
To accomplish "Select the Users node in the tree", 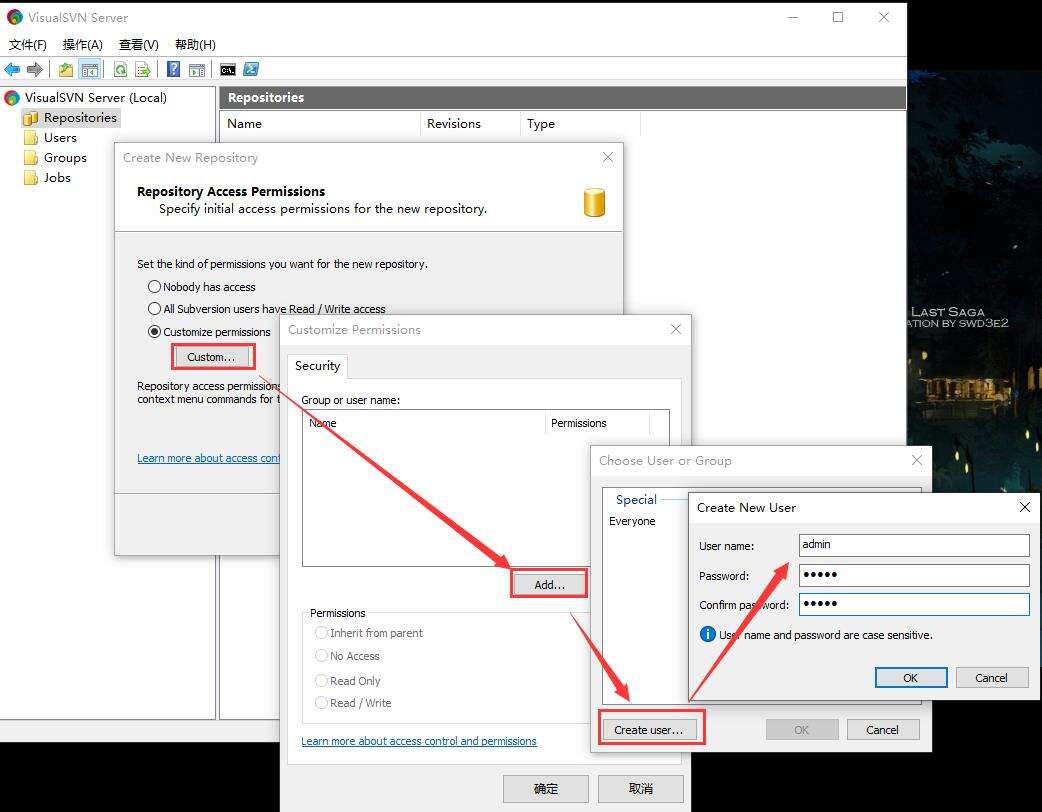I will coord(60,138).
